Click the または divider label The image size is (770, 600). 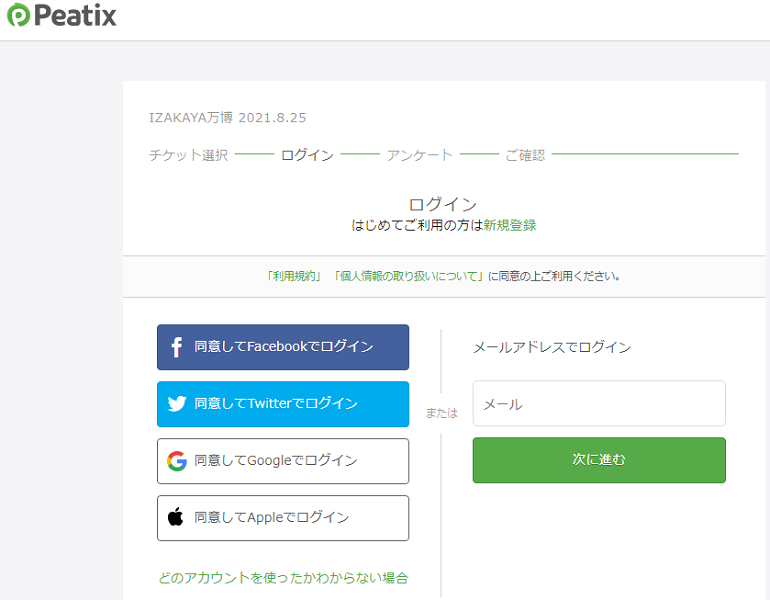pos(441,413)
